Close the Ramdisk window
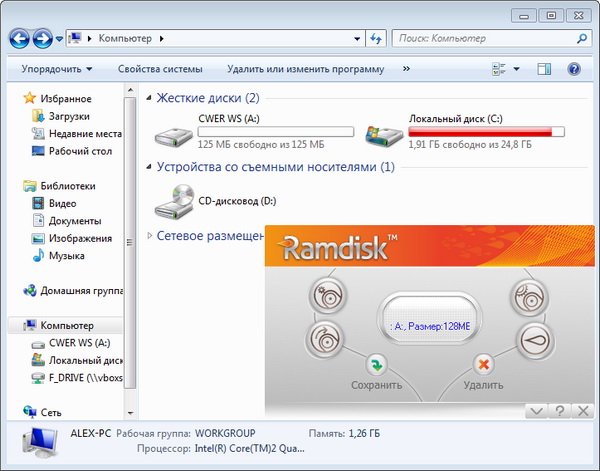 (x=583, y=411)
